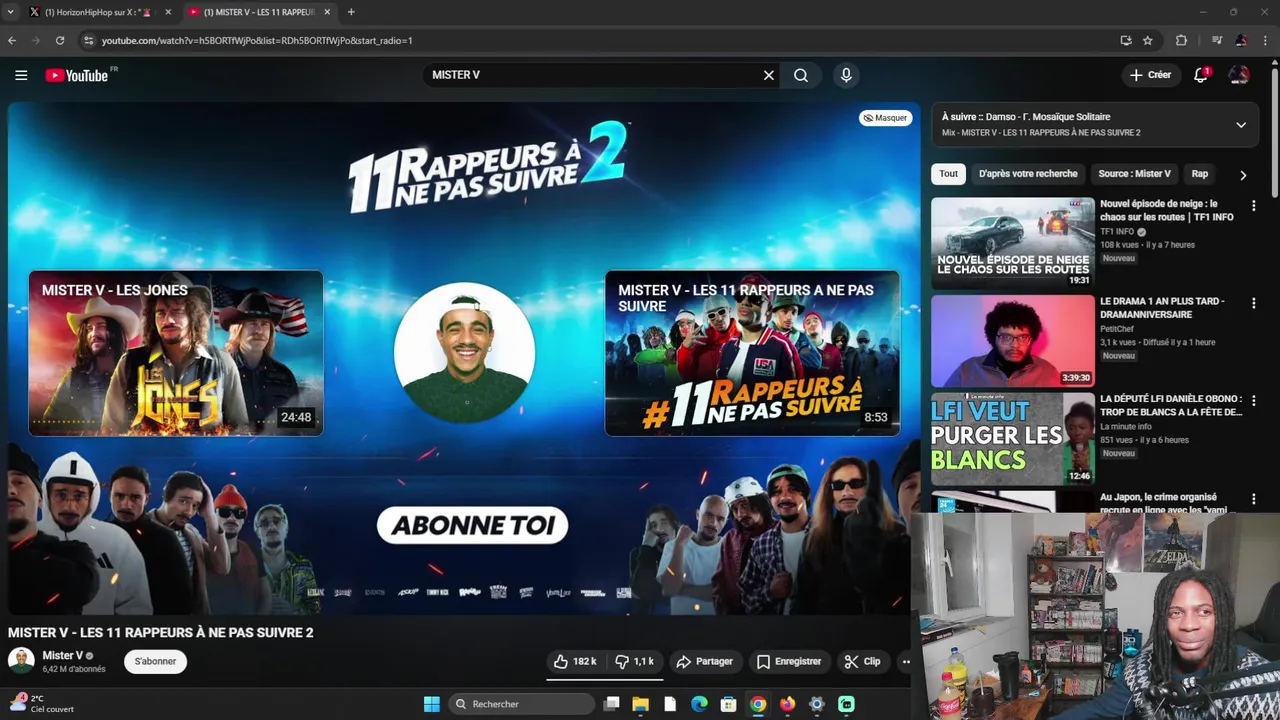Viewport: 1280px width, 720px height.
Task: Open the media control icon in Chrome toolbar
Action: 1217,40
